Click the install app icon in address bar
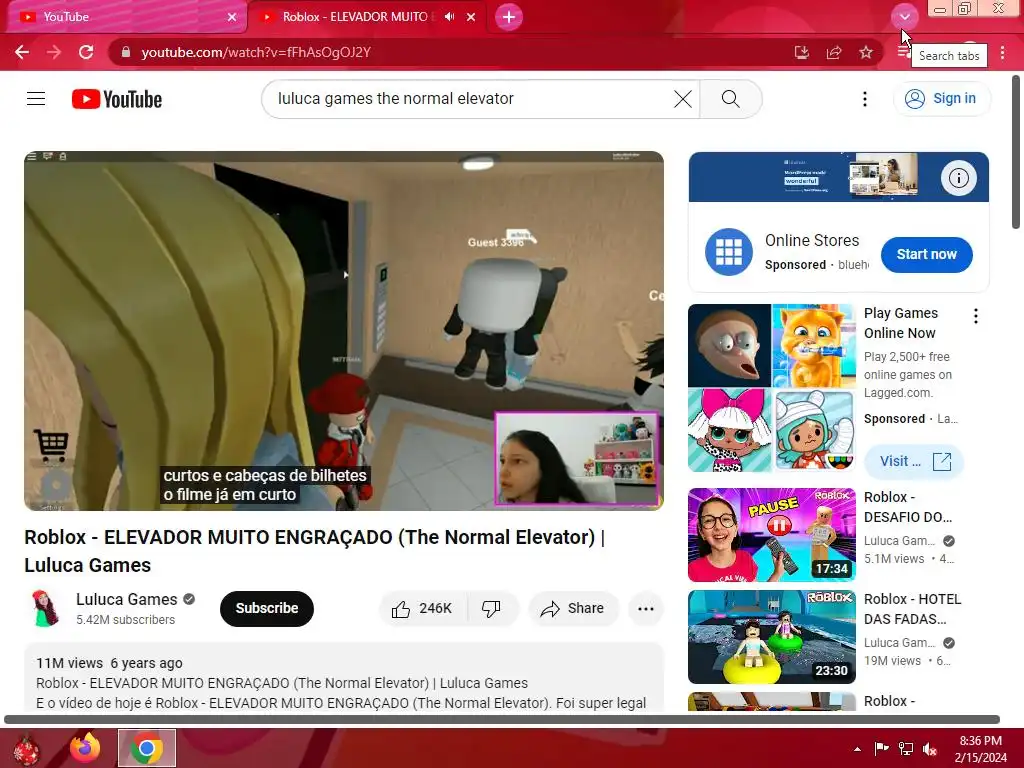 coord(802,52)
